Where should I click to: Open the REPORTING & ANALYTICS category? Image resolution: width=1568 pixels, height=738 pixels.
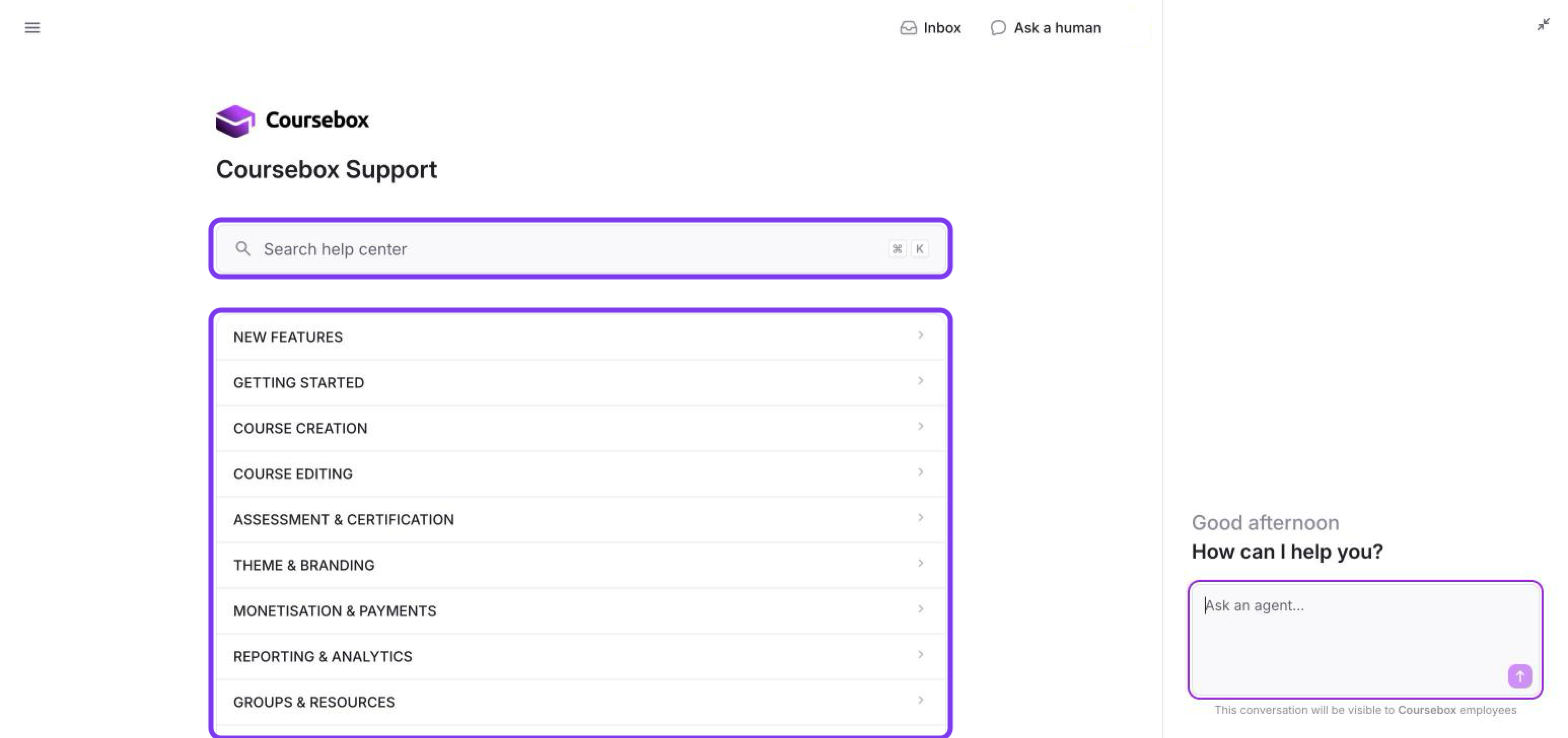coord(580,657)
